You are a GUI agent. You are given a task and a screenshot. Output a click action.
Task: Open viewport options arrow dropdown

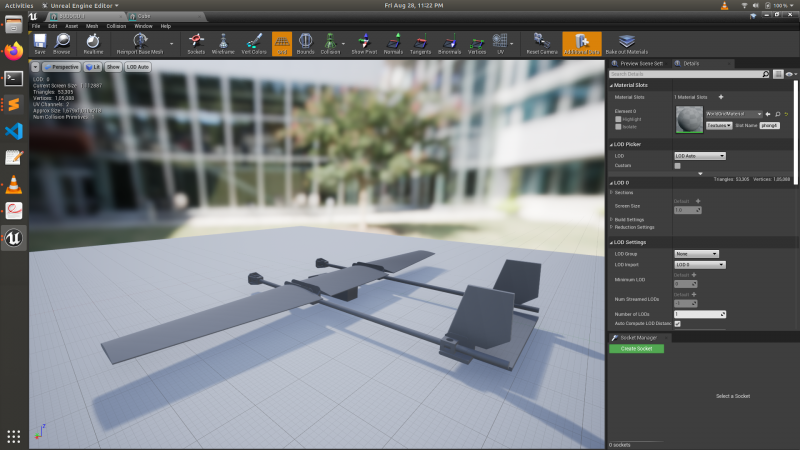tap(35, 67)
